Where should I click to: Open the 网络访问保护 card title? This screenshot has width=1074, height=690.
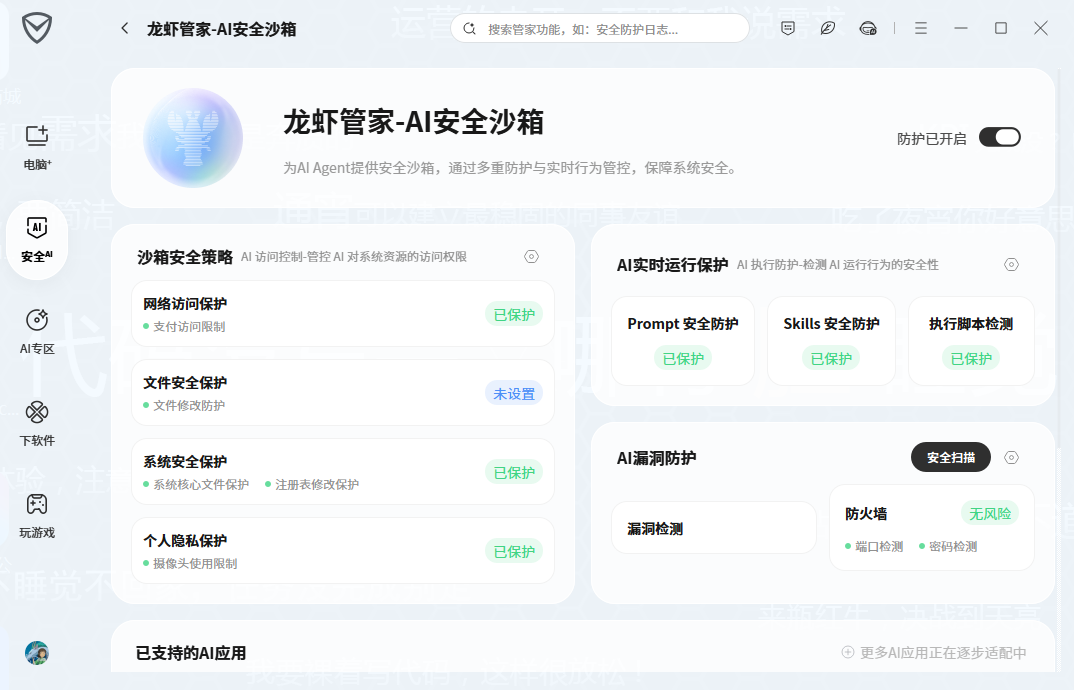coord(185,304)
